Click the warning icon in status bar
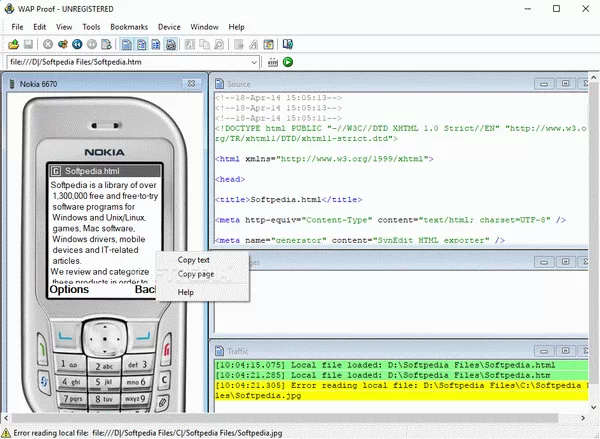The image size is (600, 439). [7, 433]
